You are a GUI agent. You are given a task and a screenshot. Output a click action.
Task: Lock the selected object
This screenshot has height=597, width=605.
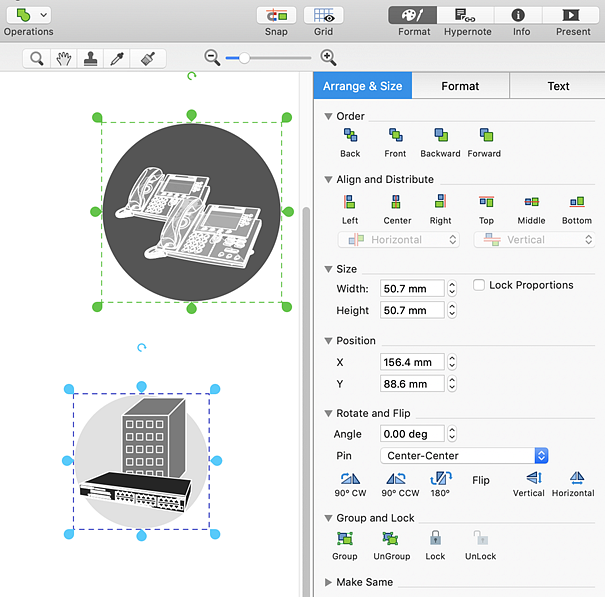click(435, 539)
